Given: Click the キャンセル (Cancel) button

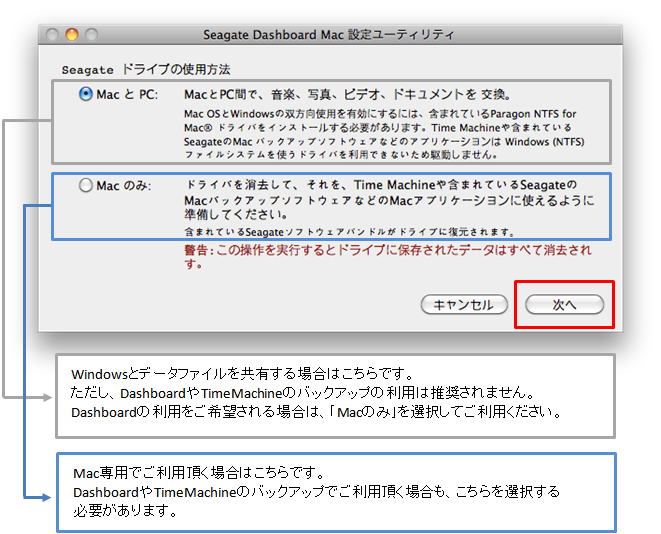Looking at the screenshot, I should coord(464,304).
